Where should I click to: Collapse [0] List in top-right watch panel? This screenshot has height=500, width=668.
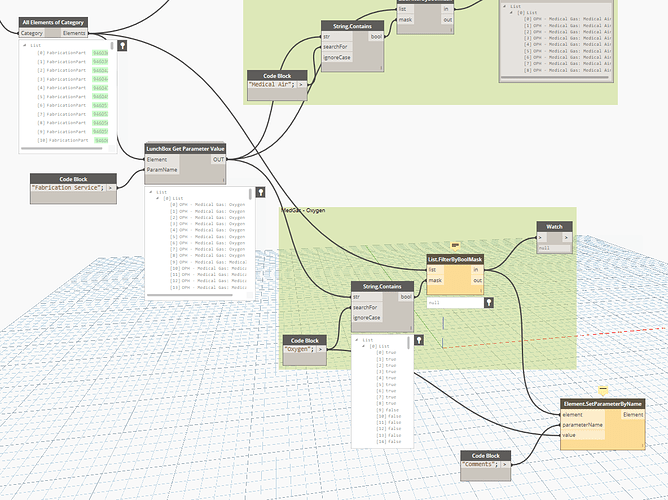pos(511,13)
